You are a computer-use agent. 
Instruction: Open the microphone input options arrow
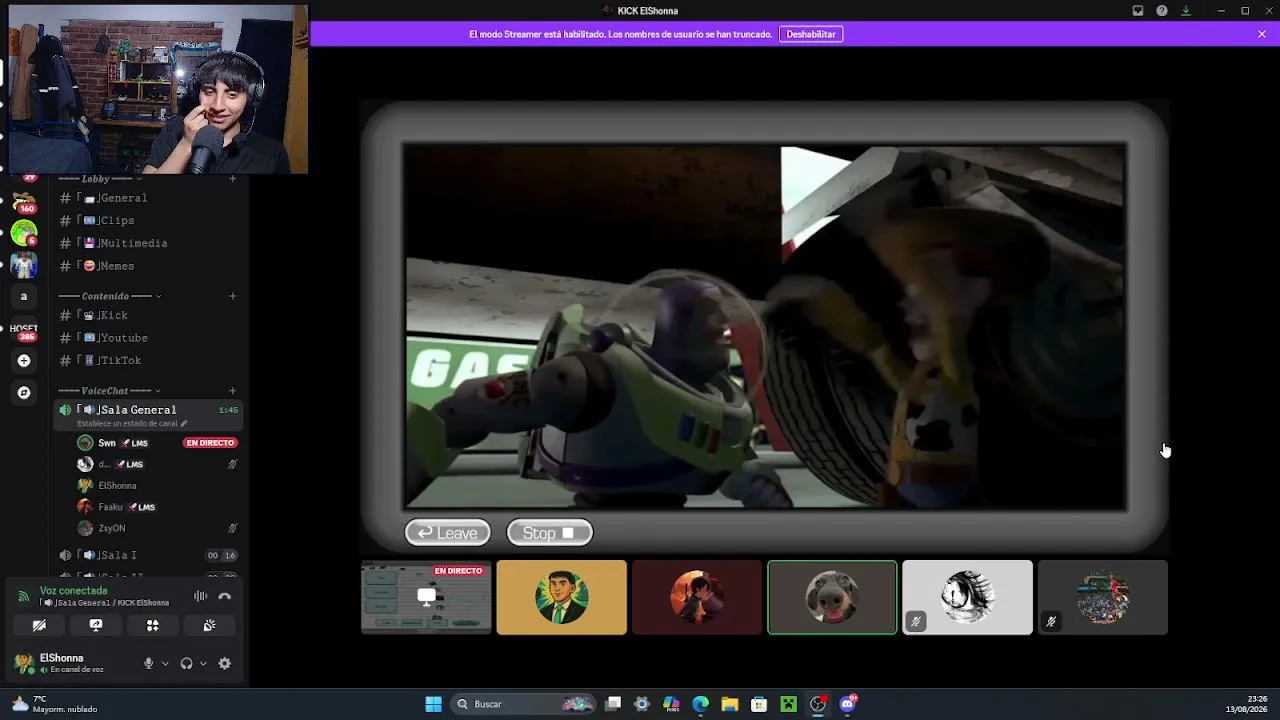pyautogui.click(x=165, y=663)
